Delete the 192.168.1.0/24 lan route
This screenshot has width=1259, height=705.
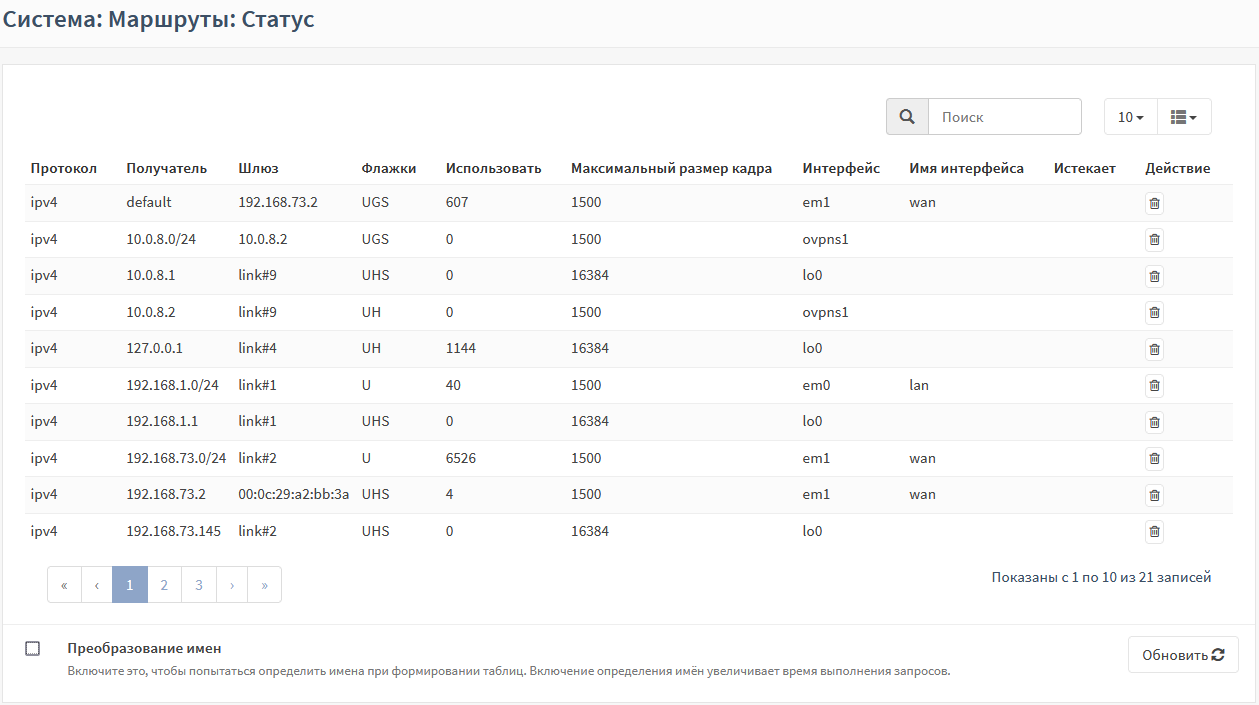click(x=1154, y=386)
